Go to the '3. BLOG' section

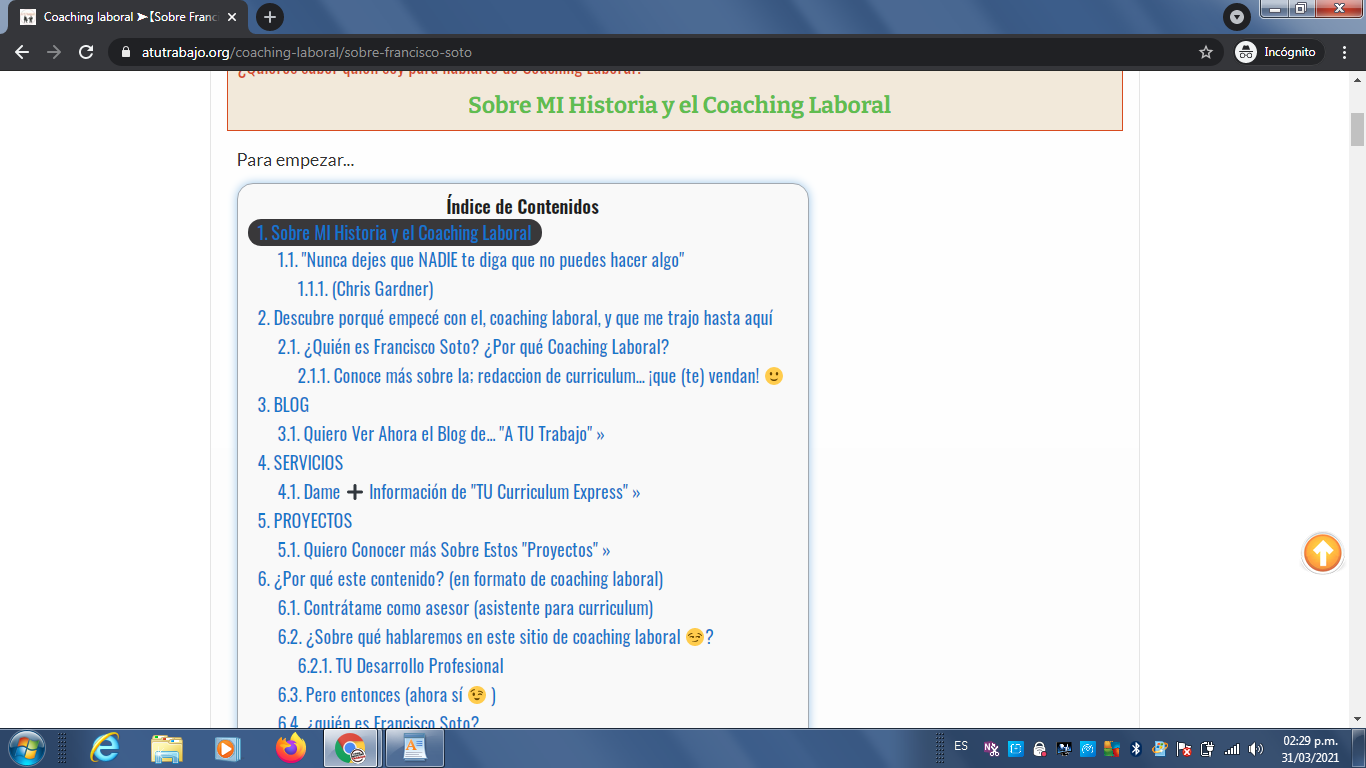pos(283,406)
